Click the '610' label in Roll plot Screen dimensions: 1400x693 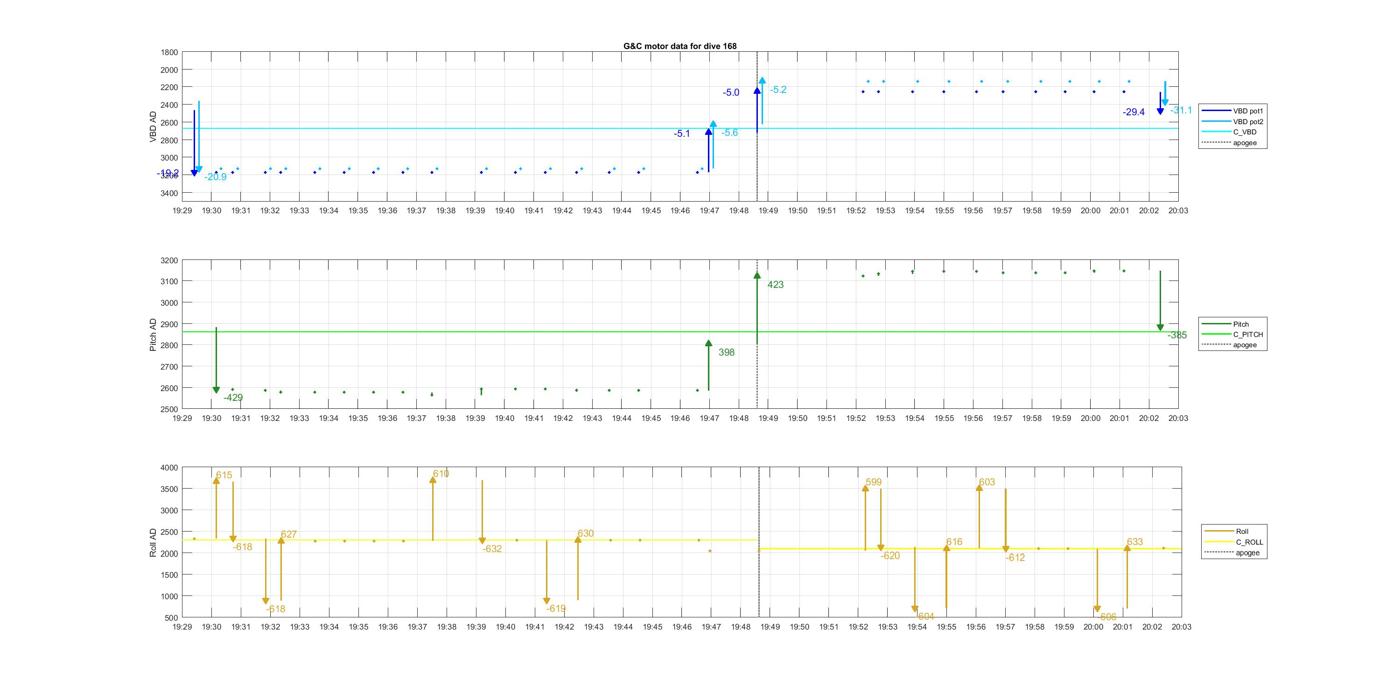[x=441, y=473]
